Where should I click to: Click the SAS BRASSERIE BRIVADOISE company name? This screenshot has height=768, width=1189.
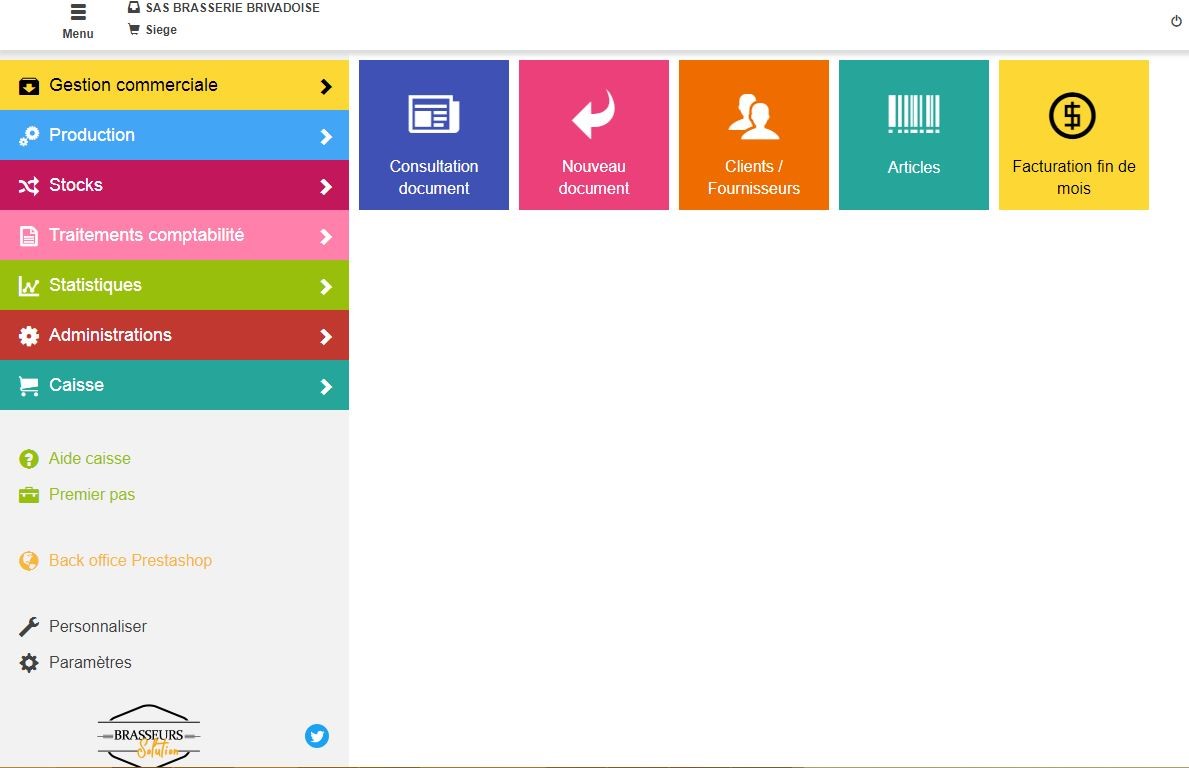[233, 8]
